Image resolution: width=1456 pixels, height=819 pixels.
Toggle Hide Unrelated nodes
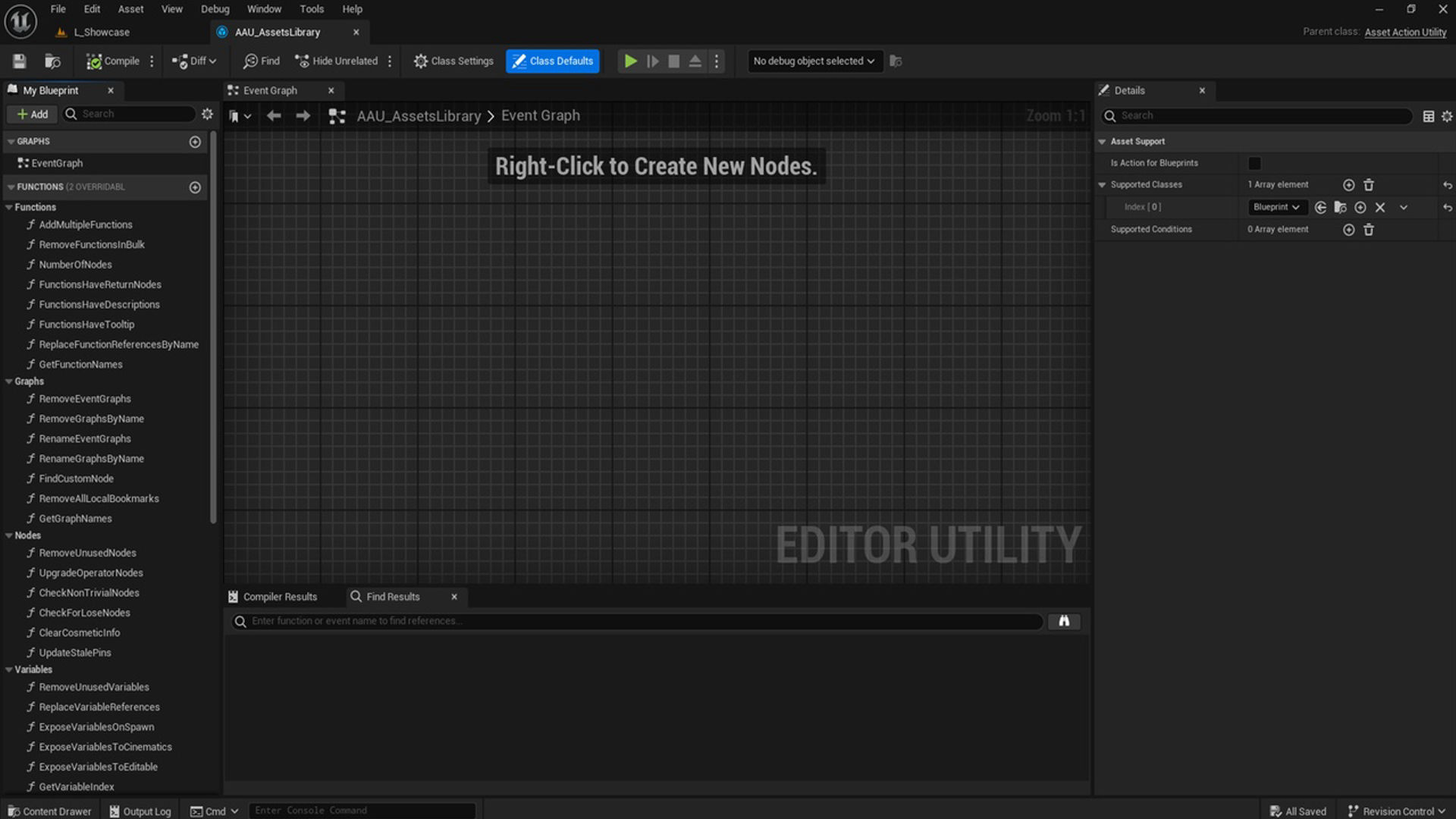coord(337,61)
